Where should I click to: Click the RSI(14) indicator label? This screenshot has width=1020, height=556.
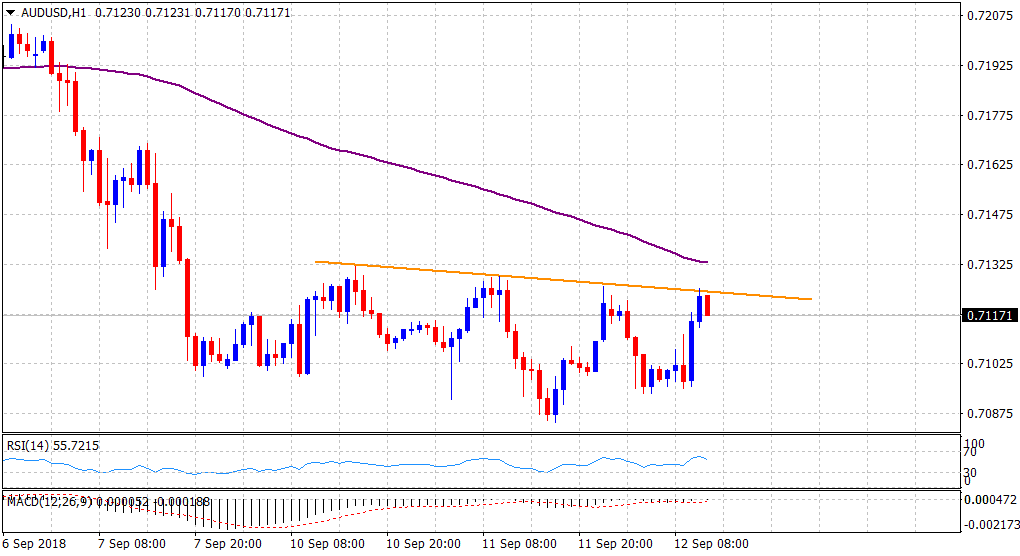(29, 445)
